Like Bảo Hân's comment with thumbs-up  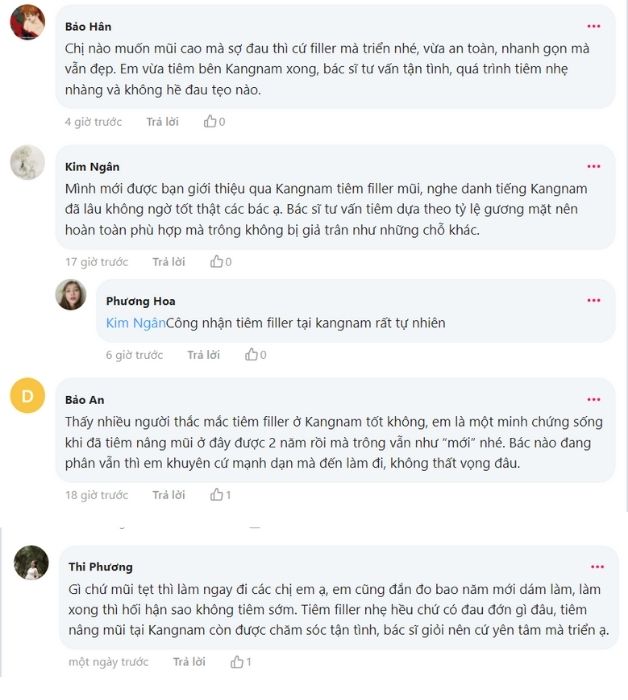210,122
